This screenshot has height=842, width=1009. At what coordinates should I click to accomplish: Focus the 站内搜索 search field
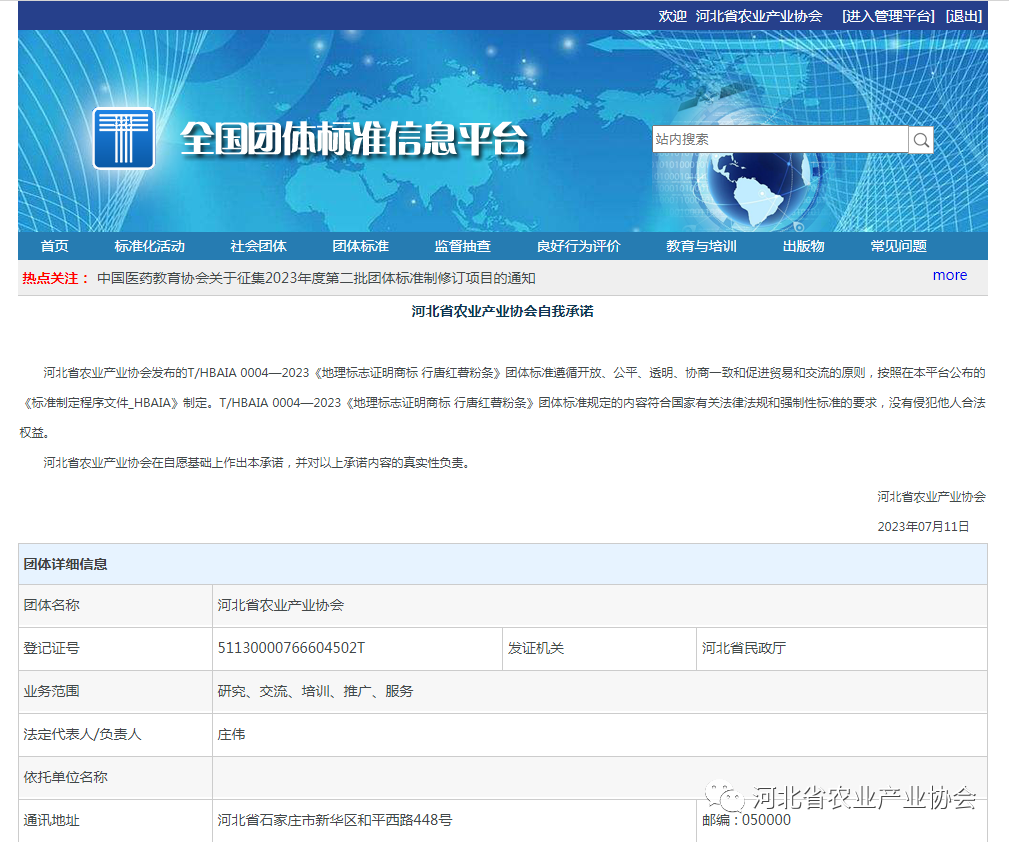(780, 139)
